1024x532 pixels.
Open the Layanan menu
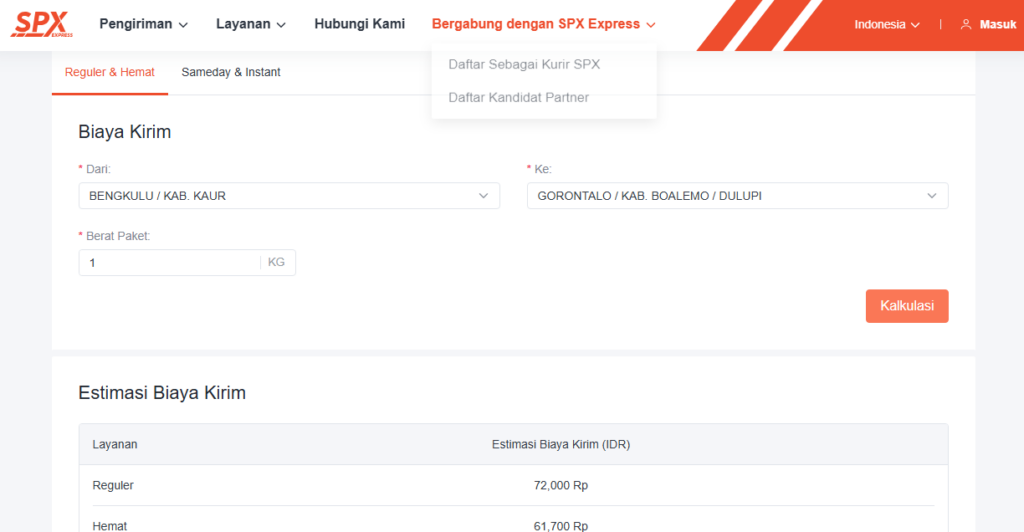(x=251, y=24)
